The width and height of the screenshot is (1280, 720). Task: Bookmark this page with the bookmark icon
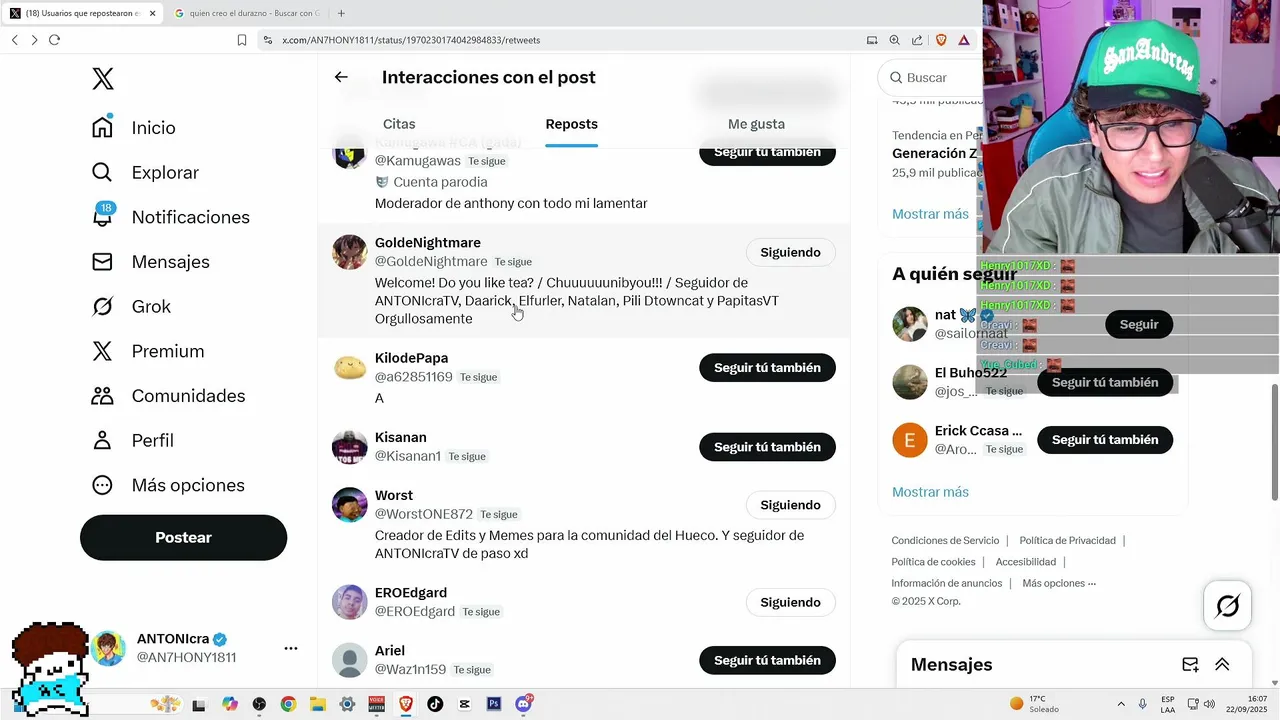242,40
